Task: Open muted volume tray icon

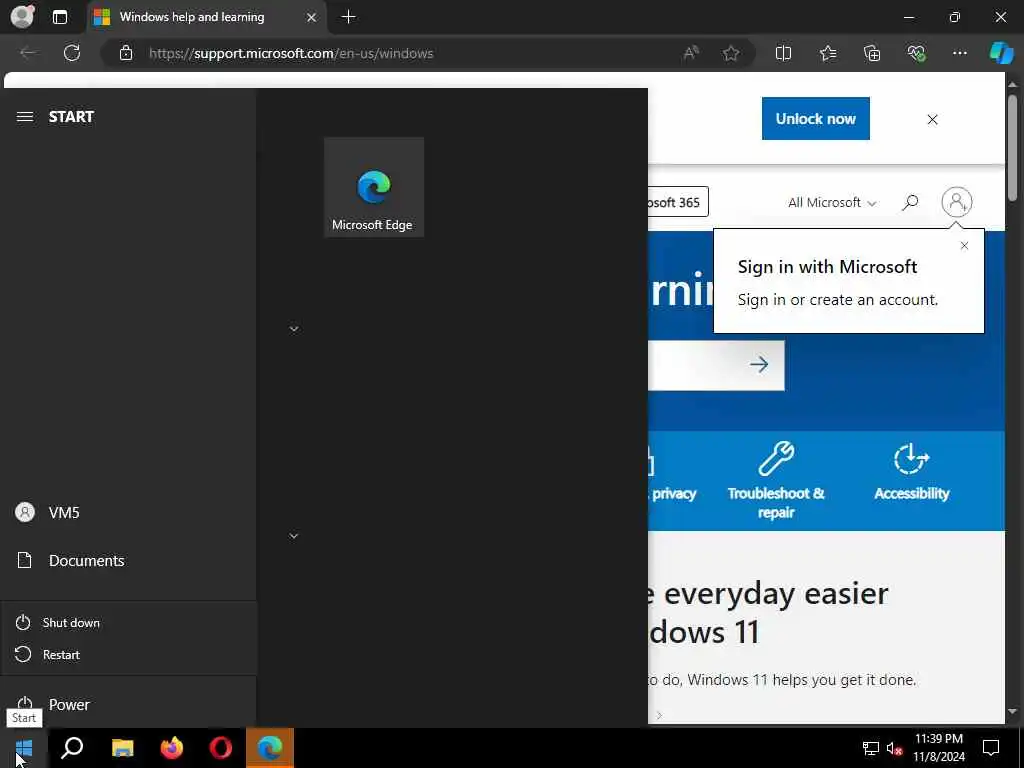Action: pyautogui.click(x=894, y=748)
